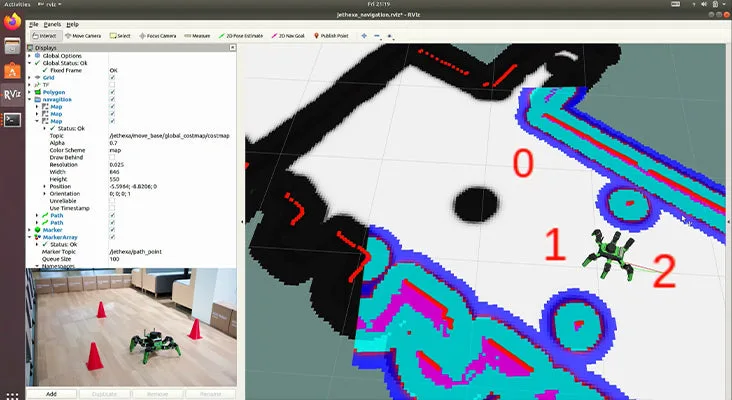
Task: Click the camera image of the hexapod
Action: pos(132,327)
